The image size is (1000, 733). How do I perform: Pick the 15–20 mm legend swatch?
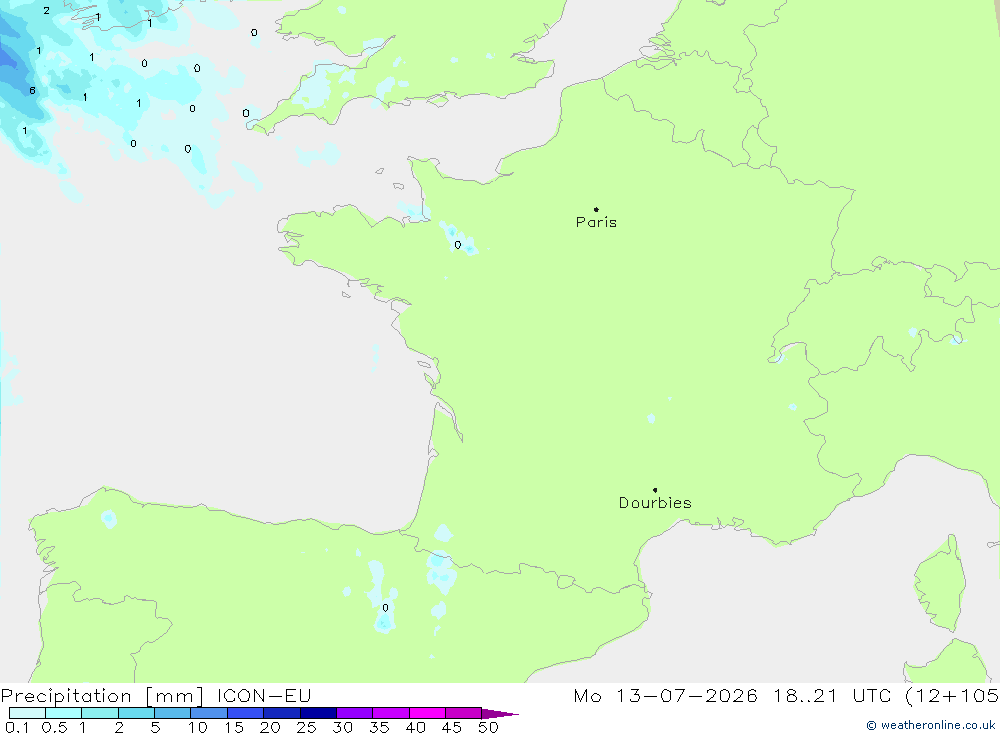coord(246,713)
